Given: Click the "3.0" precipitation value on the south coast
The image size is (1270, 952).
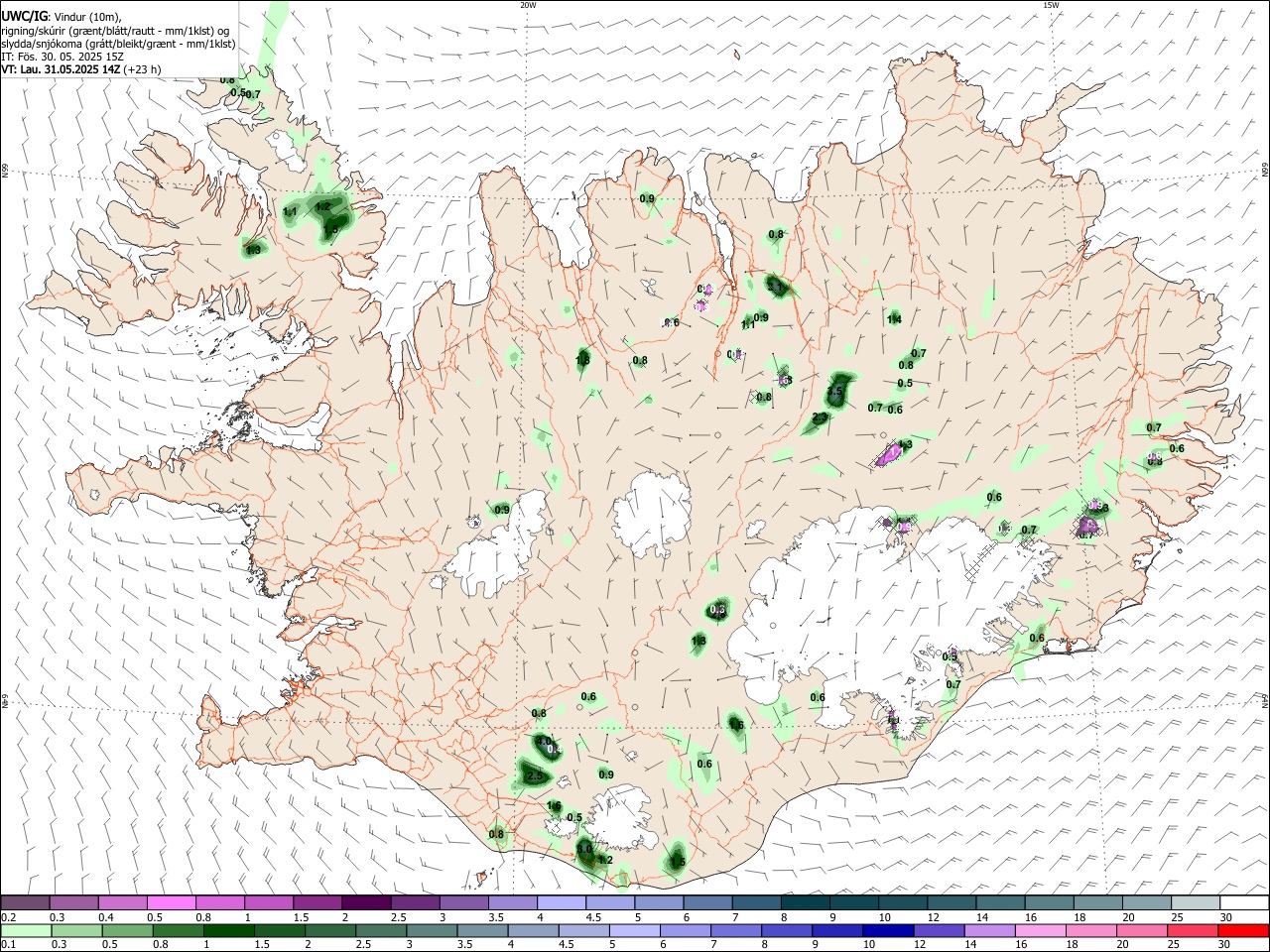Looking at the screenshot, I should pyautogui.click(x=584, y=849).
